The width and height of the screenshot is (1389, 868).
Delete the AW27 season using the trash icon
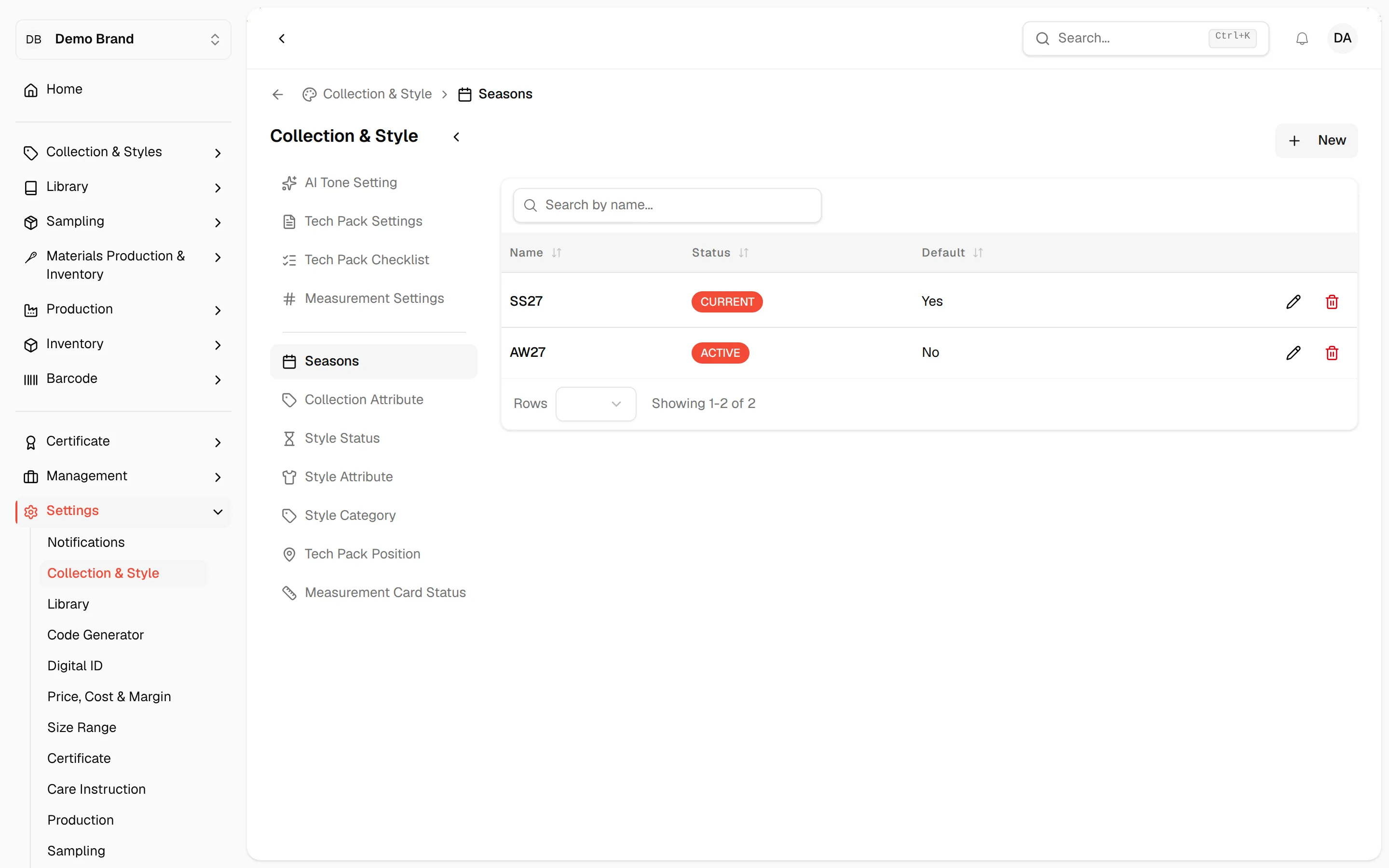(1332, 353)
